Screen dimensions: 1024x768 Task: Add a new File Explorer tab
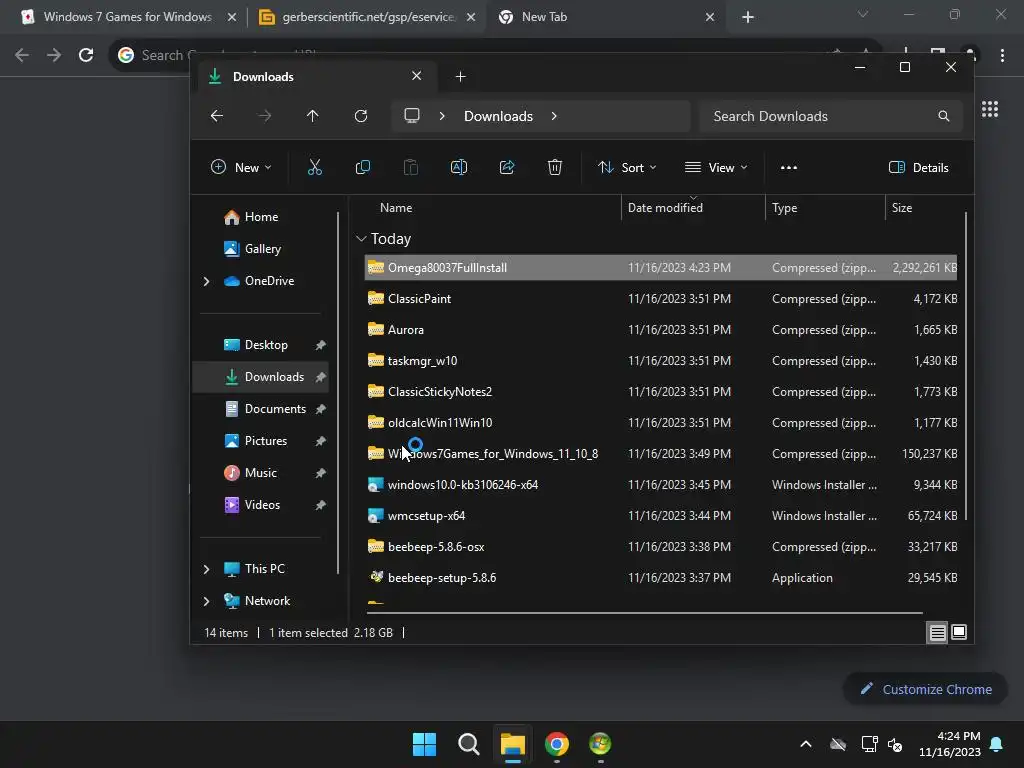pos(460,76)
